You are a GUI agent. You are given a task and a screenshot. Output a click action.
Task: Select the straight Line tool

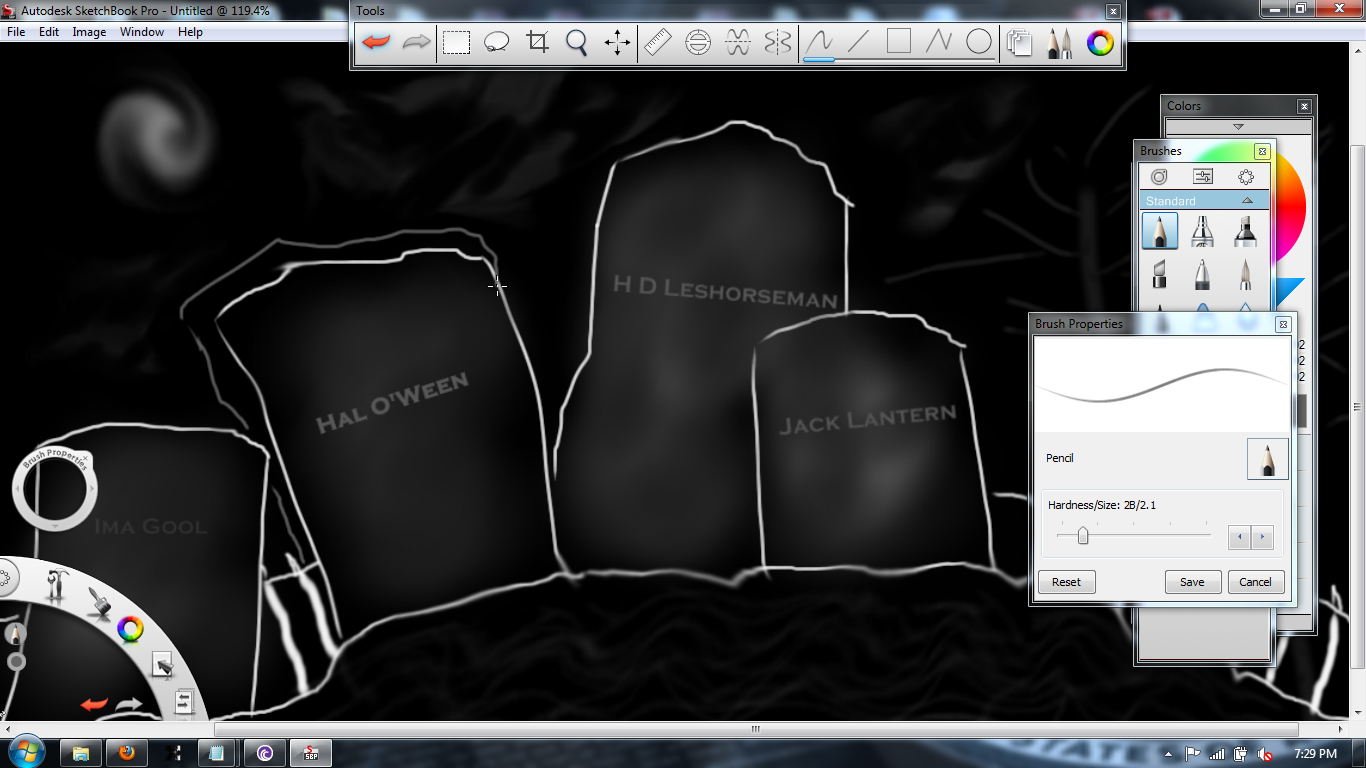click(x=859, y=42)
